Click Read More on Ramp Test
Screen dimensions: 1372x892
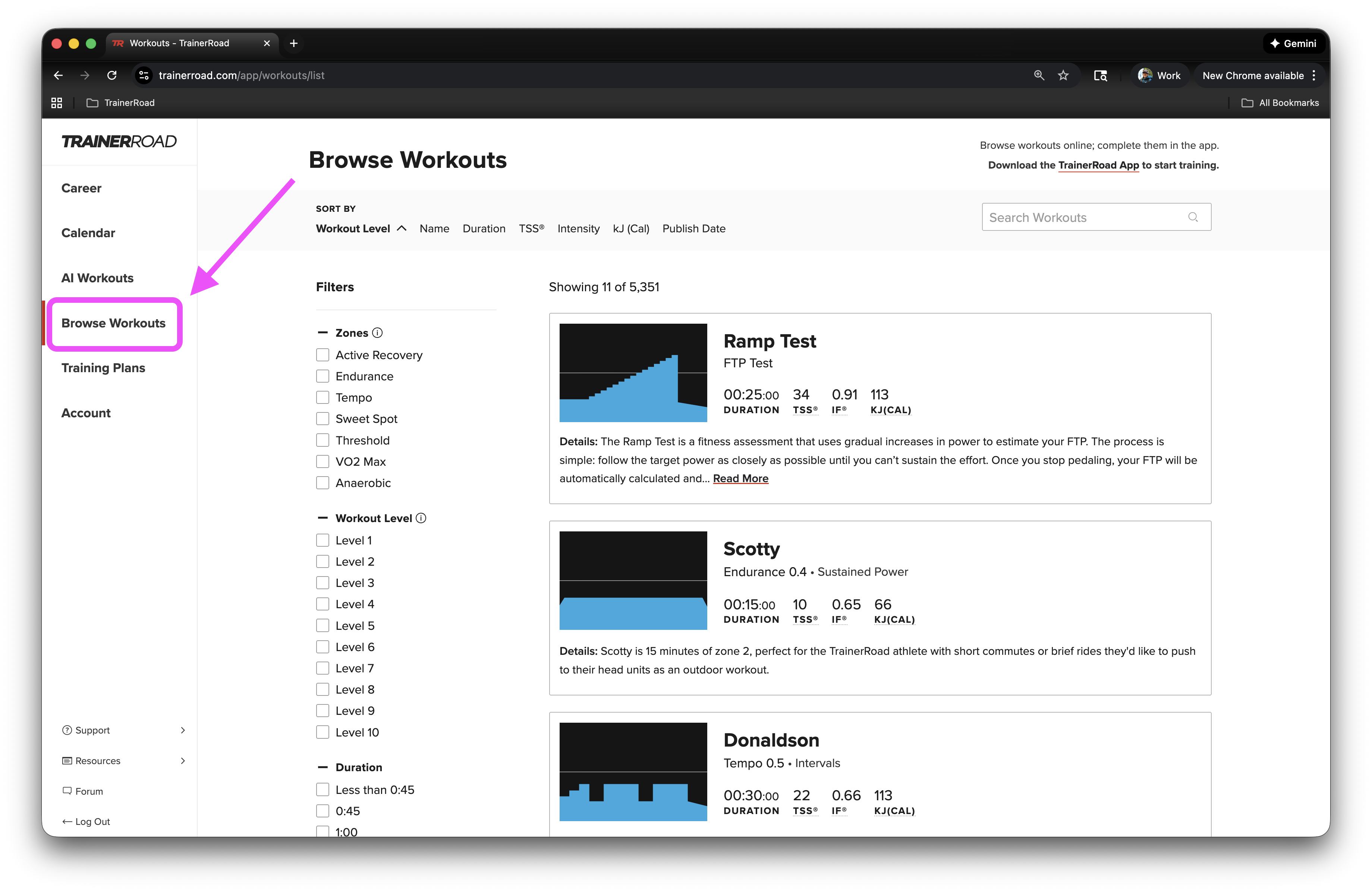tap(741, 478)
